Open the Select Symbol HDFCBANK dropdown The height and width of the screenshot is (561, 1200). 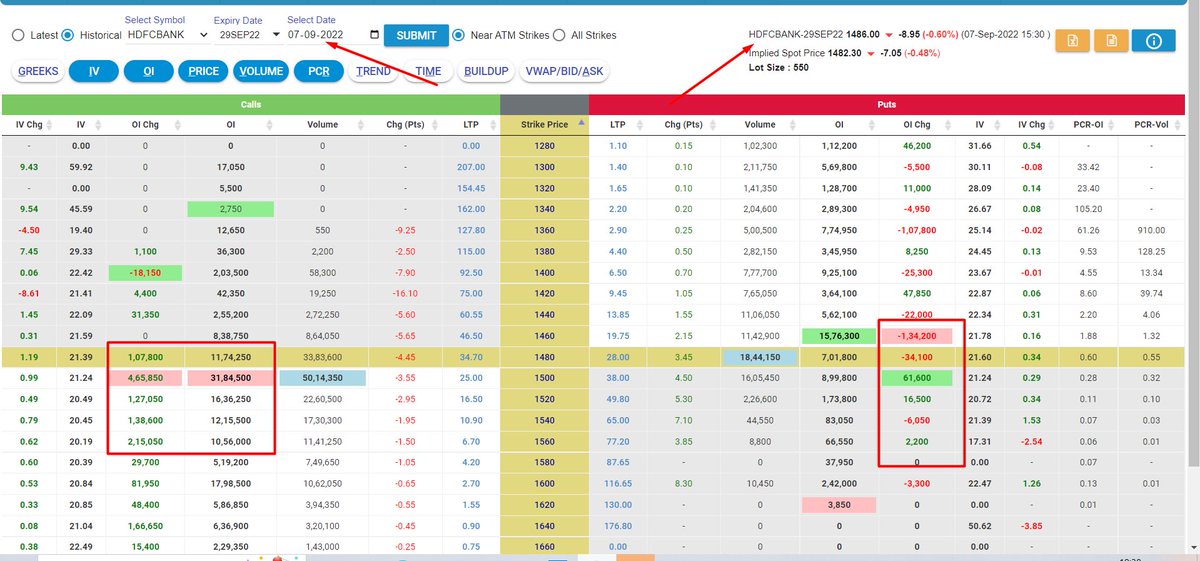(x=167, y=35)
